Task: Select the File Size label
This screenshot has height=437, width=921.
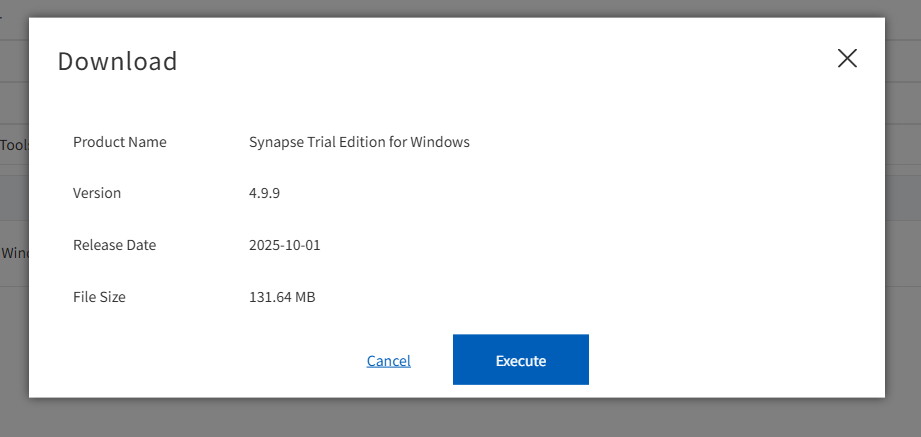Action: [99, 297]
